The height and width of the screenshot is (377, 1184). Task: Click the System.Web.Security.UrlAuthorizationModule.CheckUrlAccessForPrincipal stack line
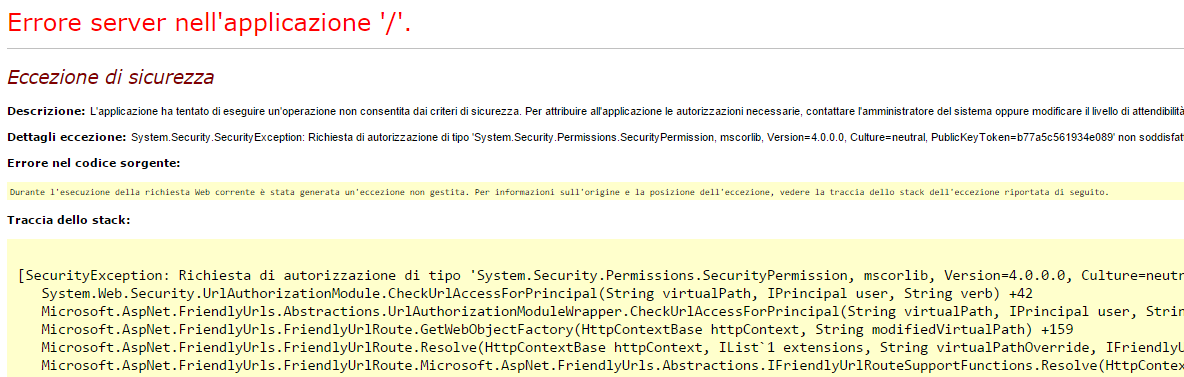pyautogui.click(x=537, y=293)
